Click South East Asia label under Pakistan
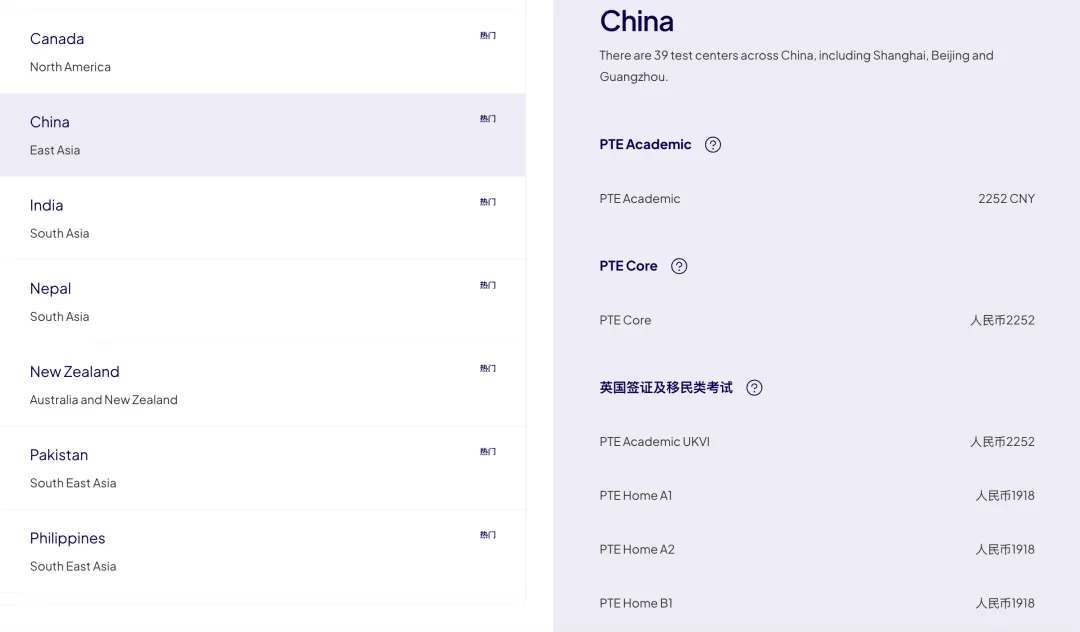The image size is (1080, 632). click(73, 483)
